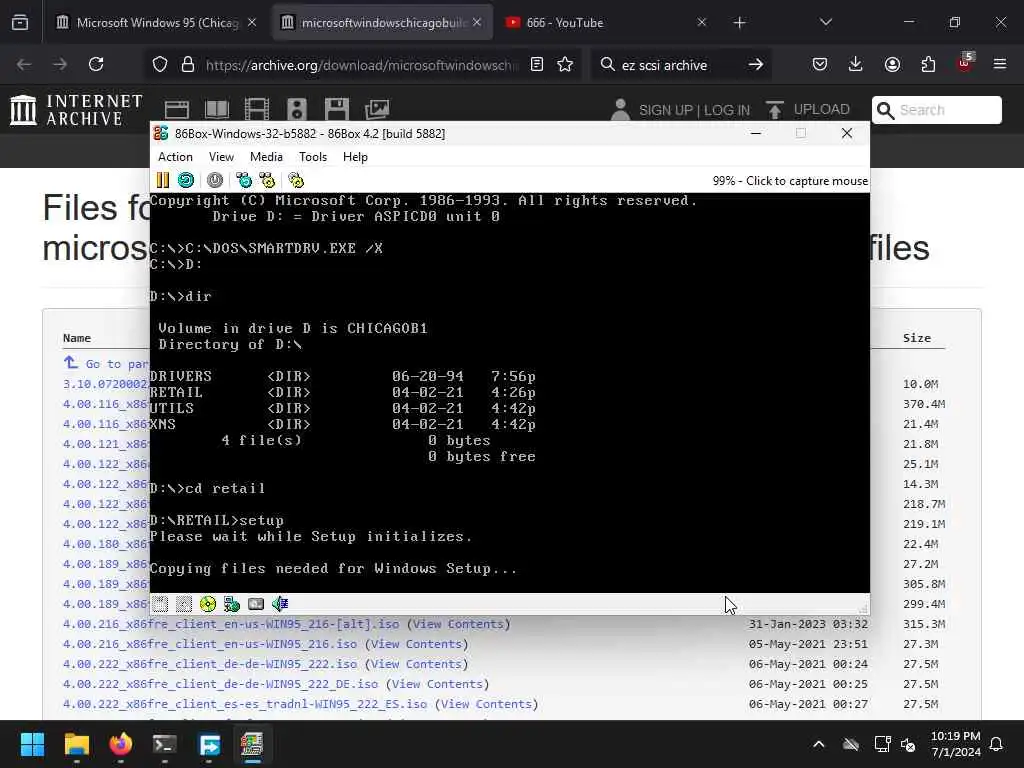1024x768 pixels.
Task: Close the microsoftwindowschicagobuild tab
Action: click(477, 22)
